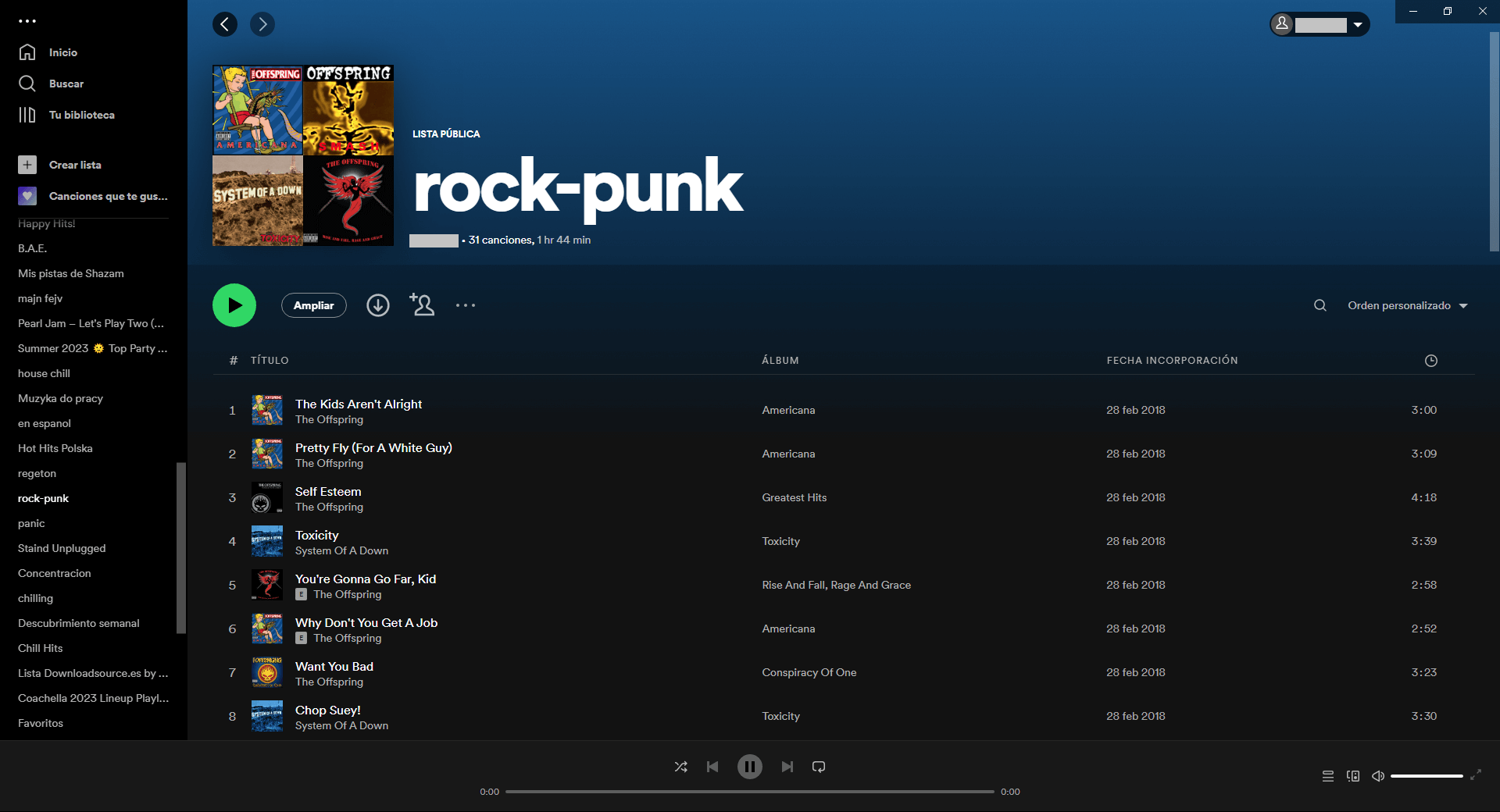
Task: Adjust the volume slider
Action: [1427, 776]
